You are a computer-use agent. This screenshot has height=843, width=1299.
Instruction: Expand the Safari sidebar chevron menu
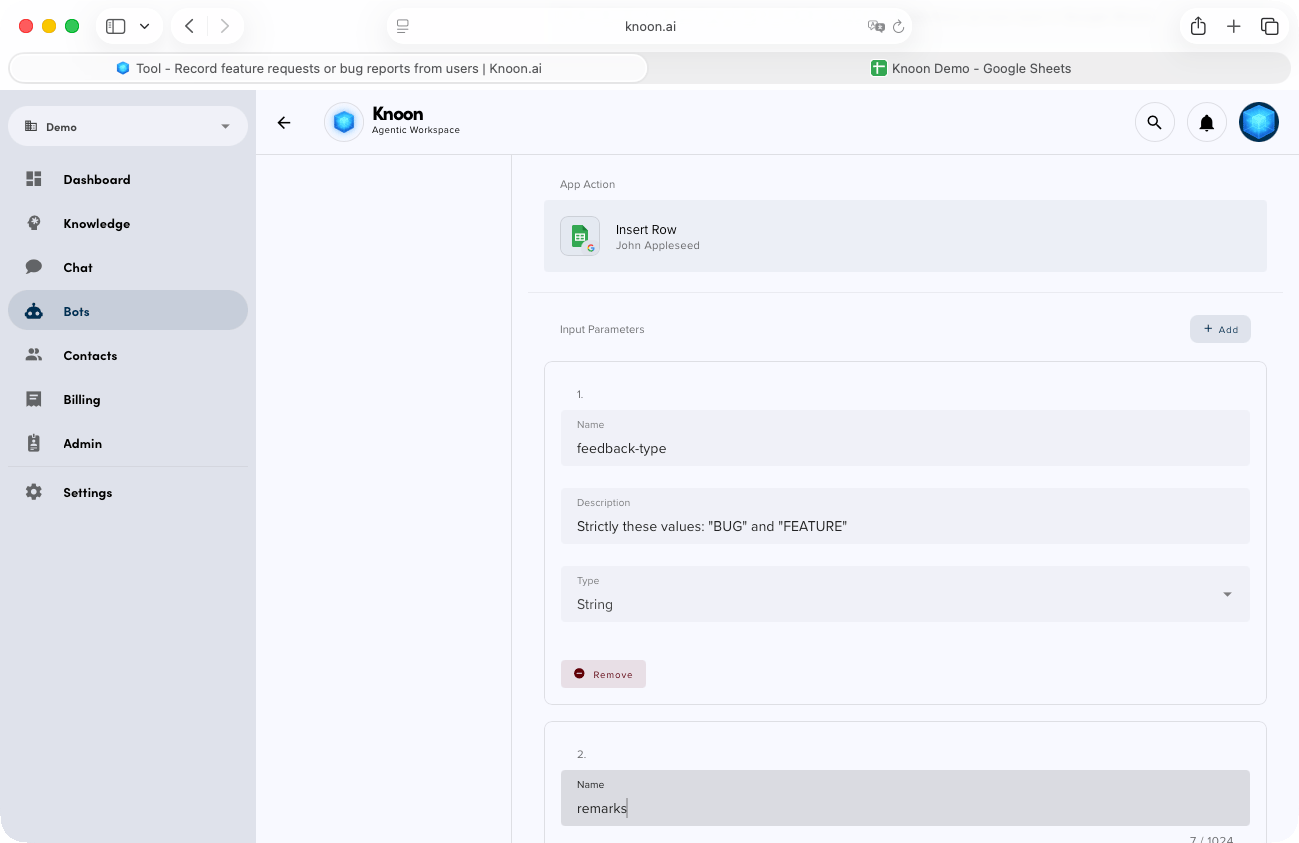(x=144, y=27)
